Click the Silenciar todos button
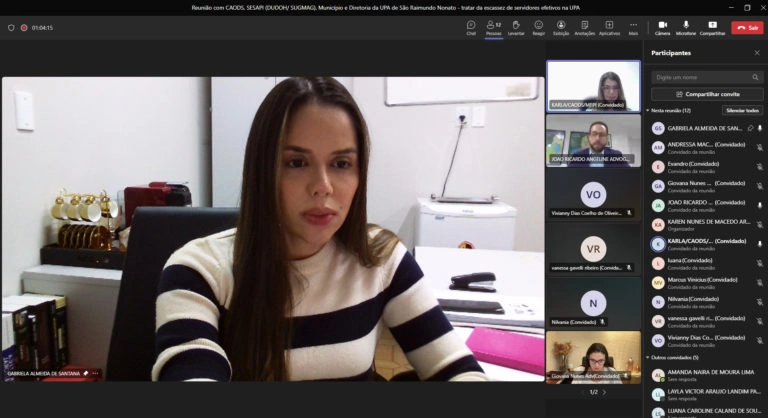 [x=742, y=110]
